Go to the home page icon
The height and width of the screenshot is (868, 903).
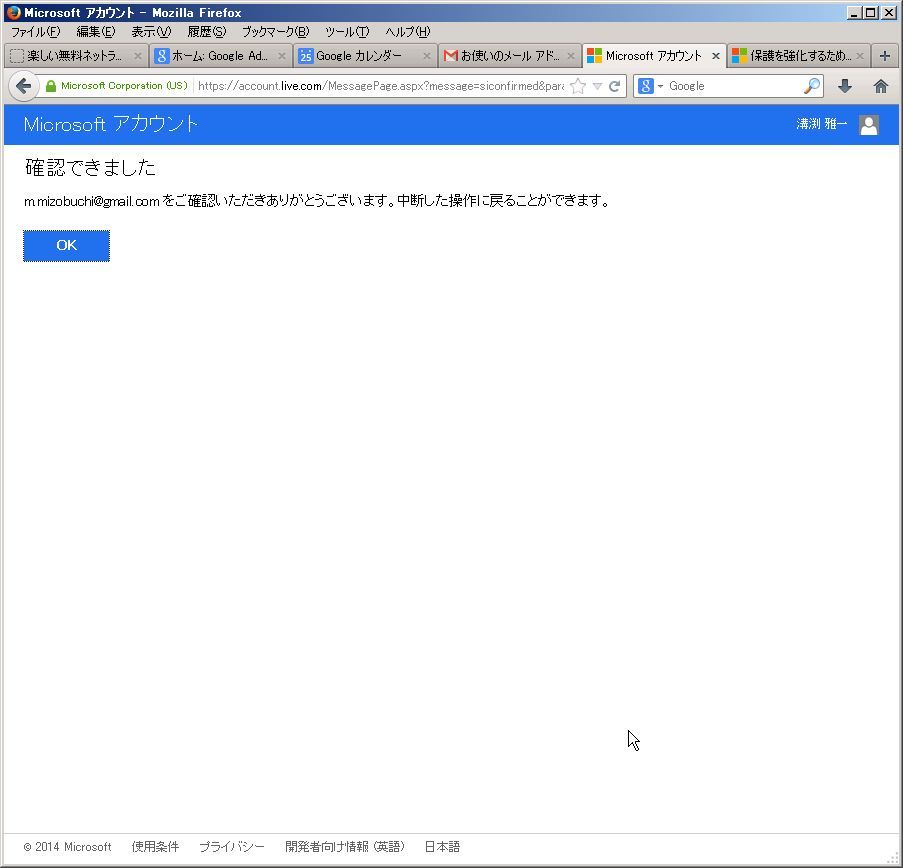click(x=881, y=86)
